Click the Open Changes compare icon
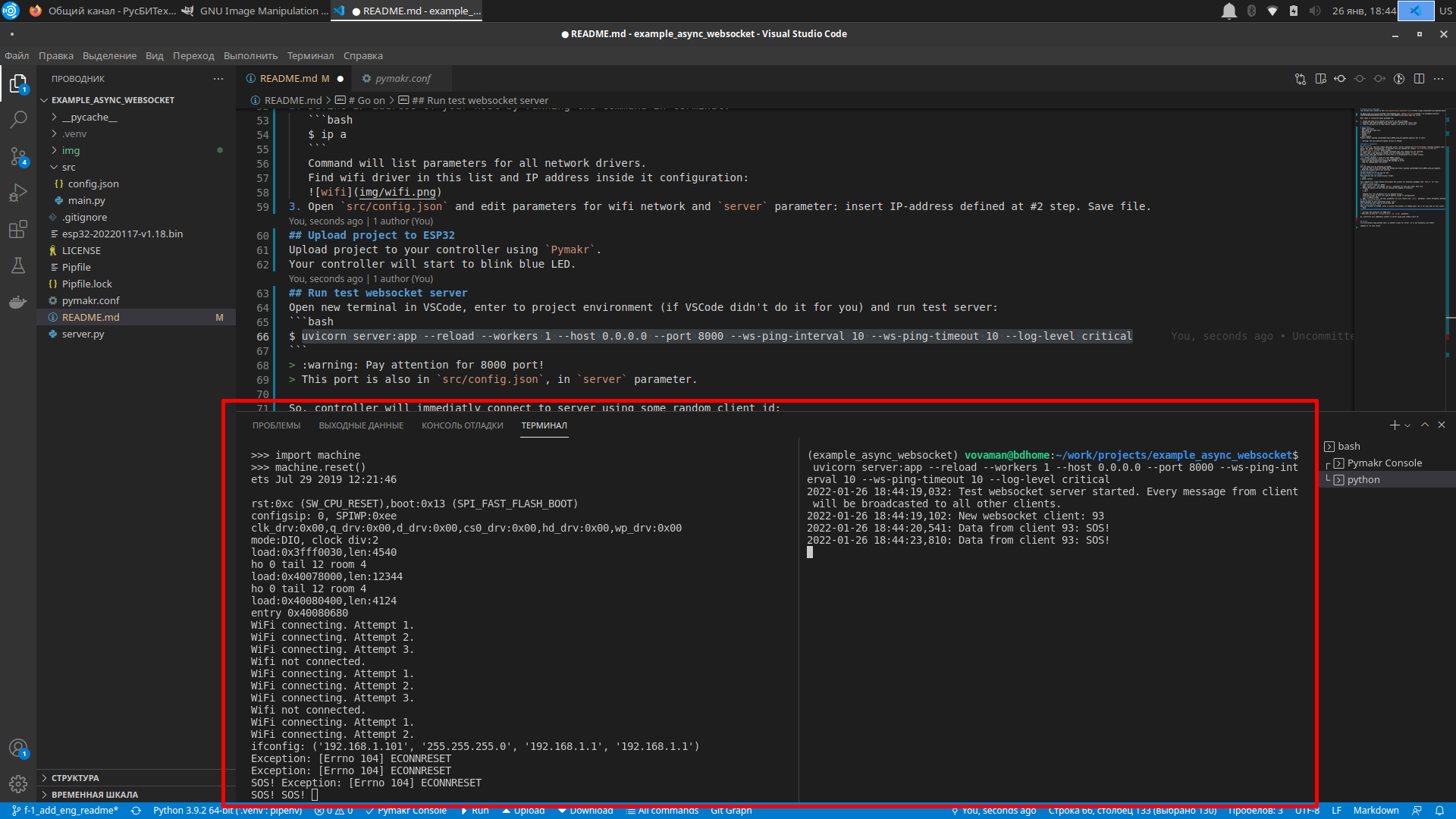The height and width of the screenshot is (819, 1456). click(x=1300, y=79)
